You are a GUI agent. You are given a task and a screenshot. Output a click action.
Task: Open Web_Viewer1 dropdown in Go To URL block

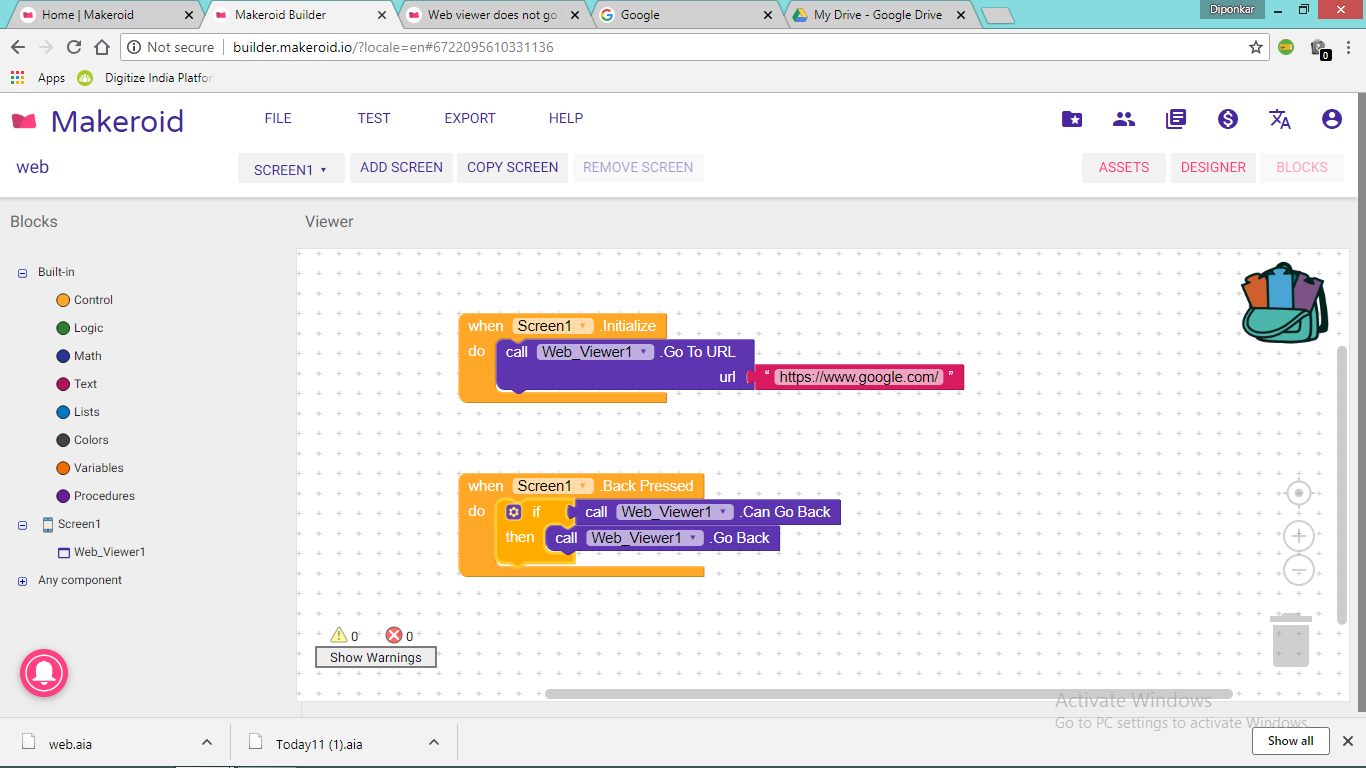[x=645, y=352]
